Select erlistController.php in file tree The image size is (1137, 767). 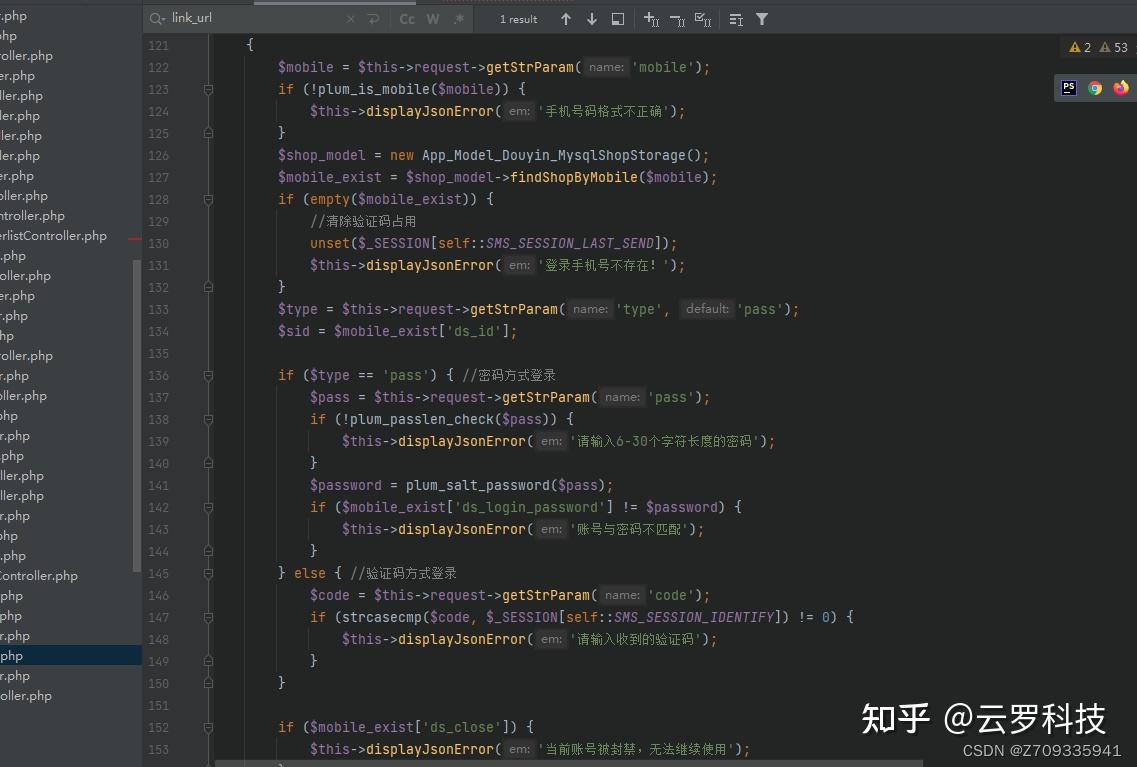click(54, 236)
